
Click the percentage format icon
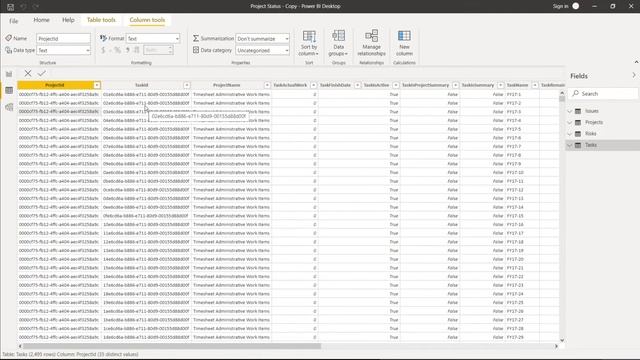pos(118,50)
